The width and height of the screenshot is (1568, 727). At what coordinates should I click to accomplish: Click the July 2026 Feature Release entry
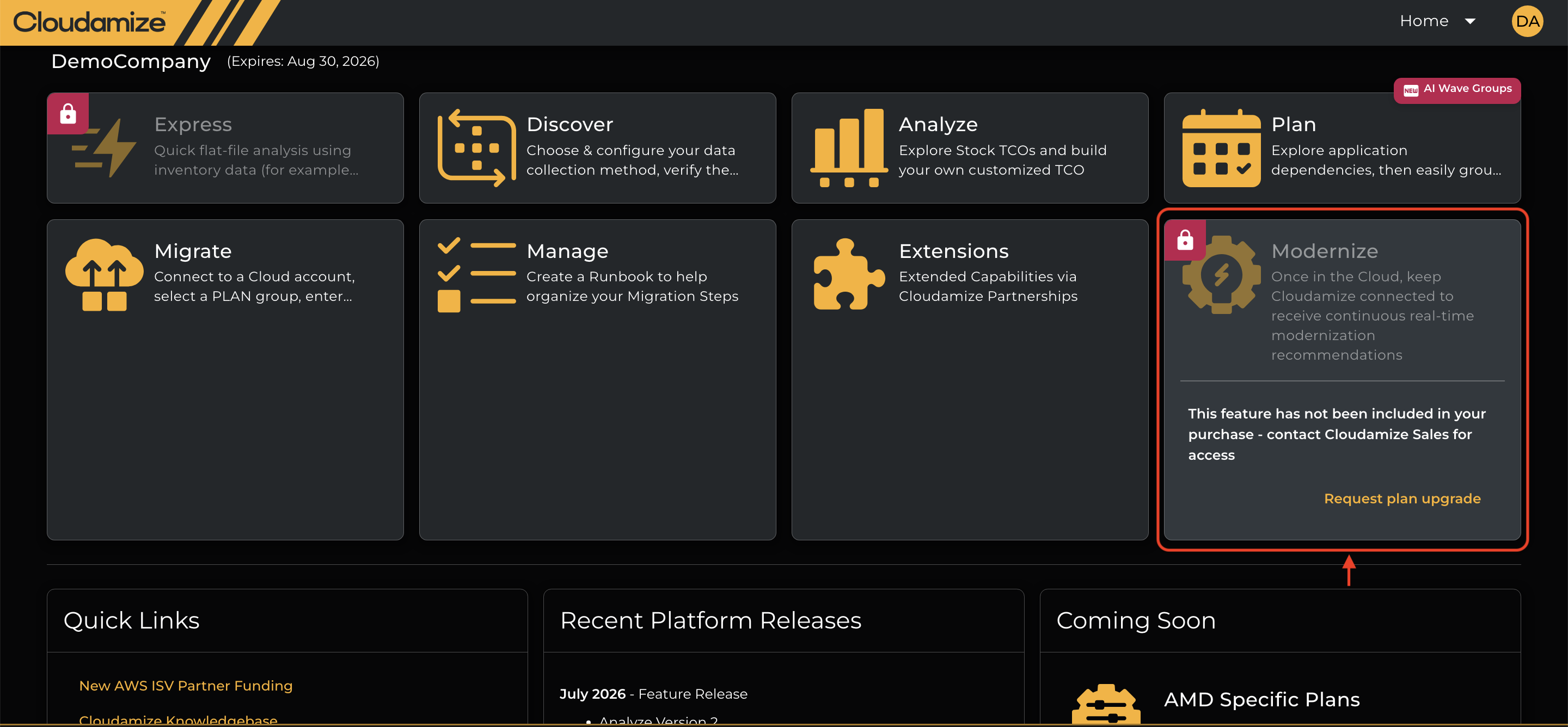[x=653, y=694]
